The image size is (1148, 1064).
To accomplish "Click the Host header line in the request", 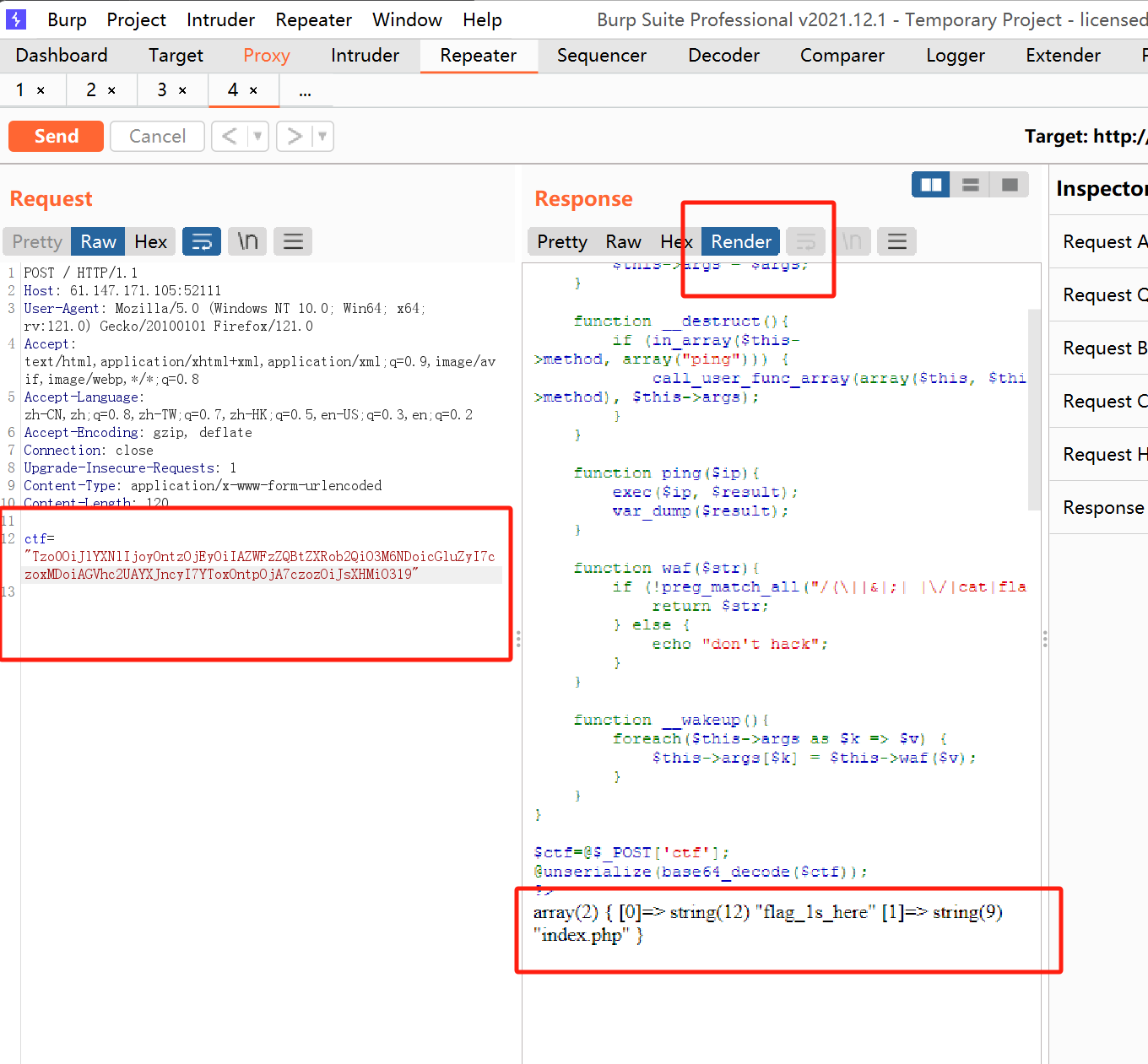I will point(122,291).
